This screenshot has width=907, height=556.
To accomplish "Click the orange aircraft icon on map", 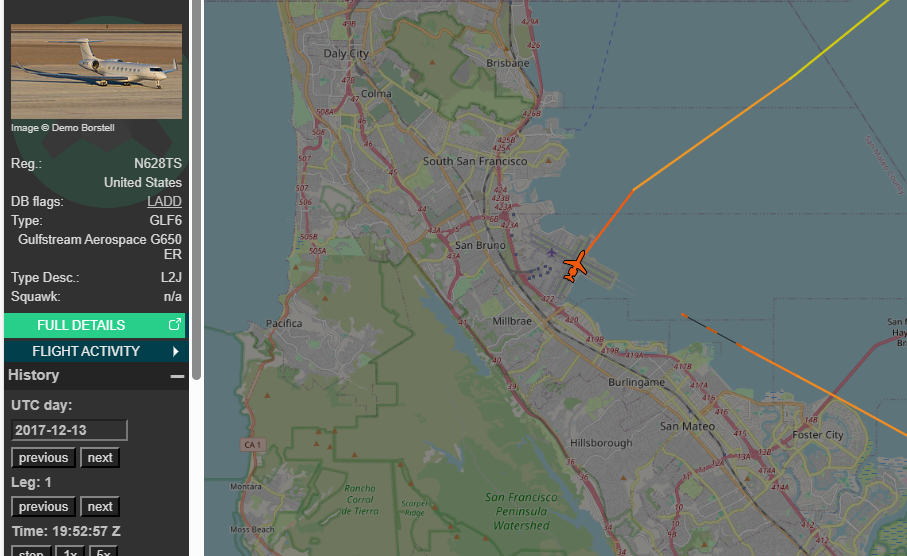I will 574,267.
